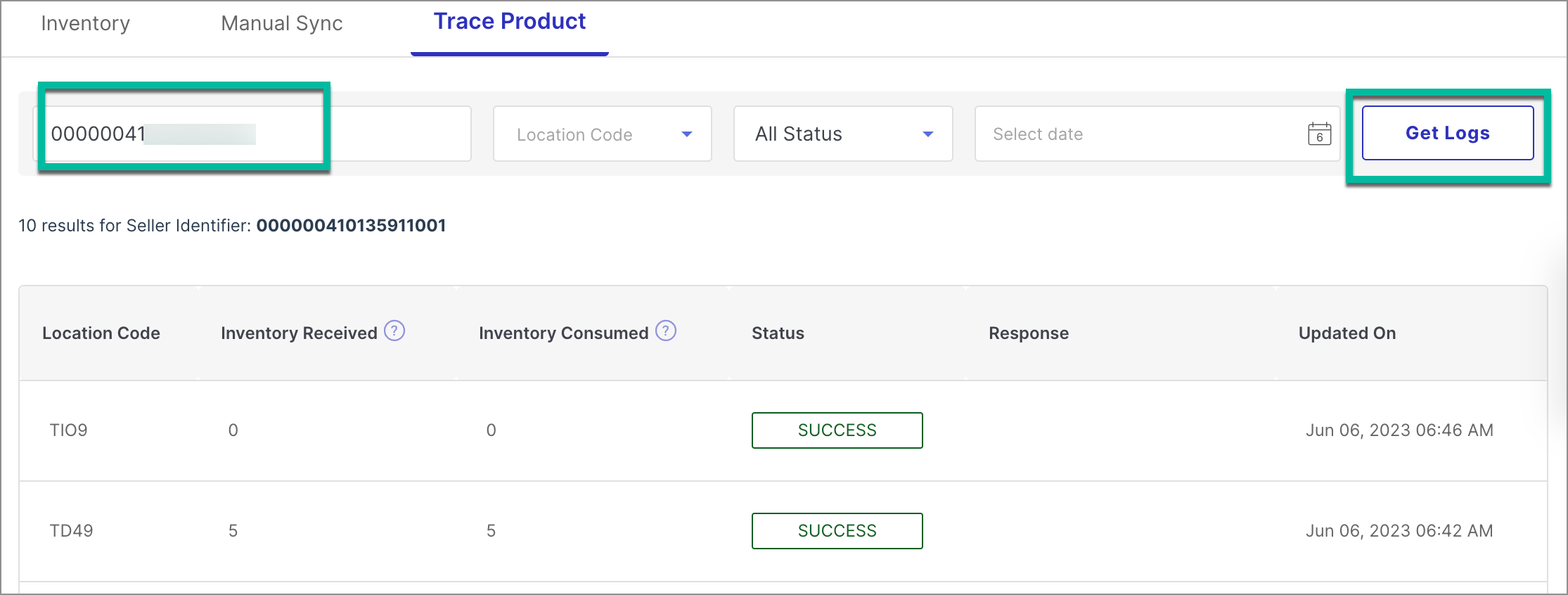Click Inventory Received value 0 in TIO9 row
The height and width of the screenshot is (595, 1568).
coord(233,430)
